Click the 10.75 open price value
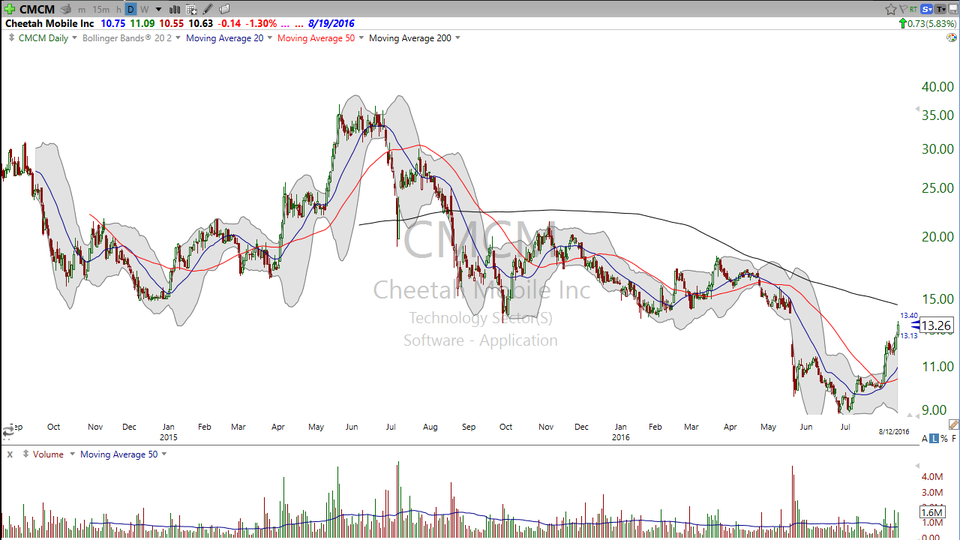Image resolution: width=960 pixels, height=540 pixels. click(113, 23)
